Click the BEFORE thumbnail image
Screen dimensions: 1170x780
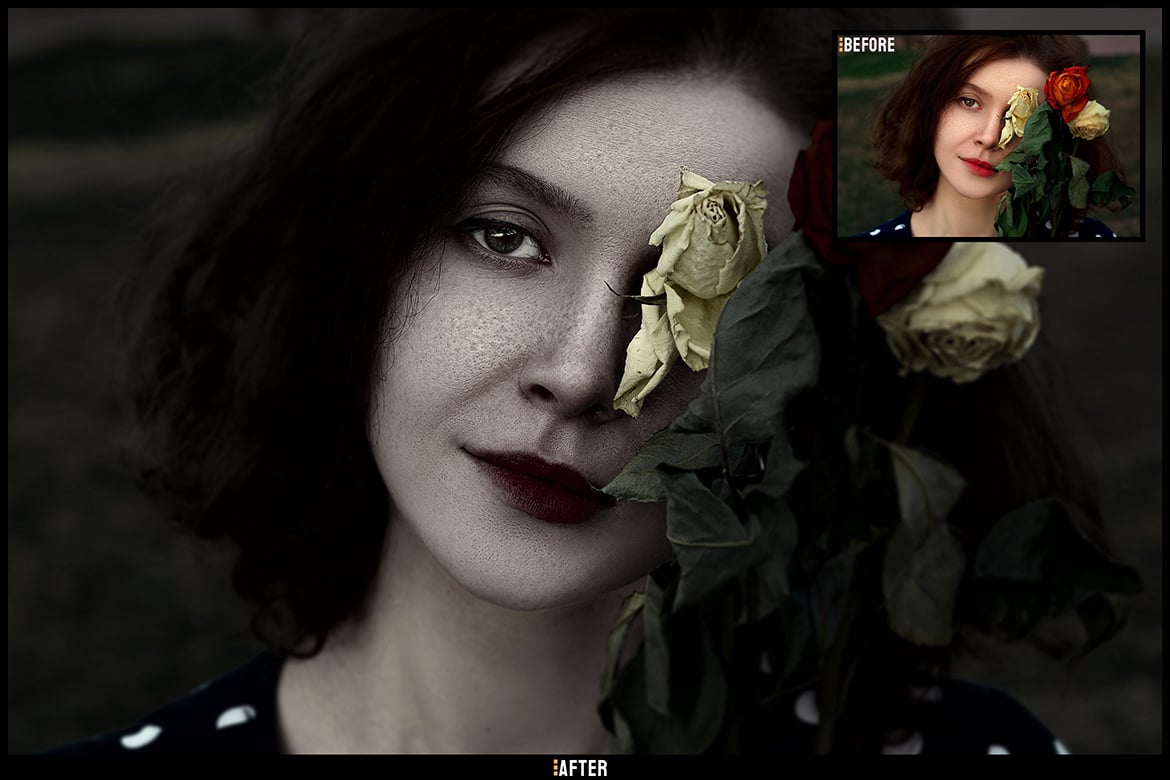[x=989, y=135]
